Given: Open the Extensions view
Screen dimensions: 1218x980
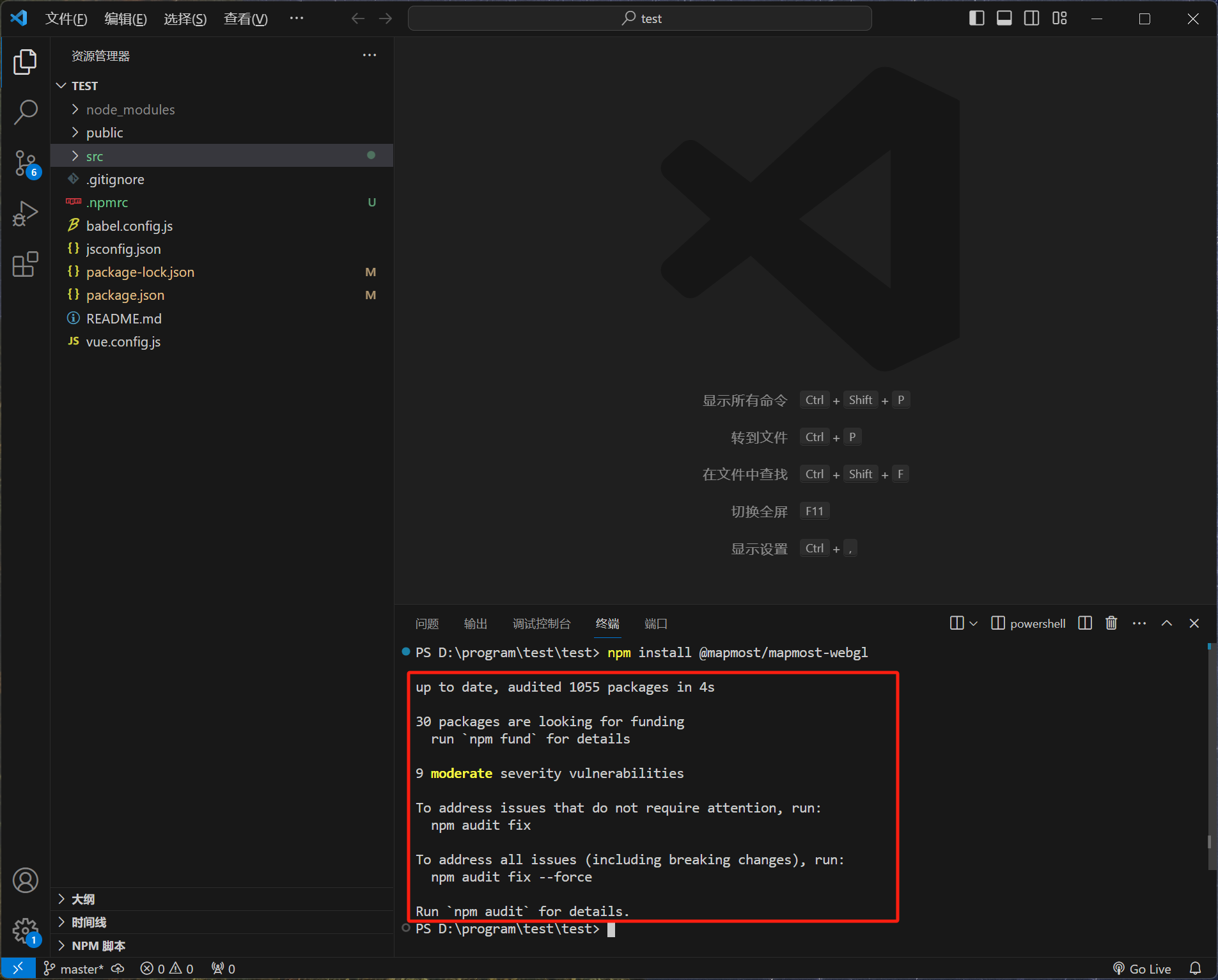Looking at the screenshot, I should (26, 264).
